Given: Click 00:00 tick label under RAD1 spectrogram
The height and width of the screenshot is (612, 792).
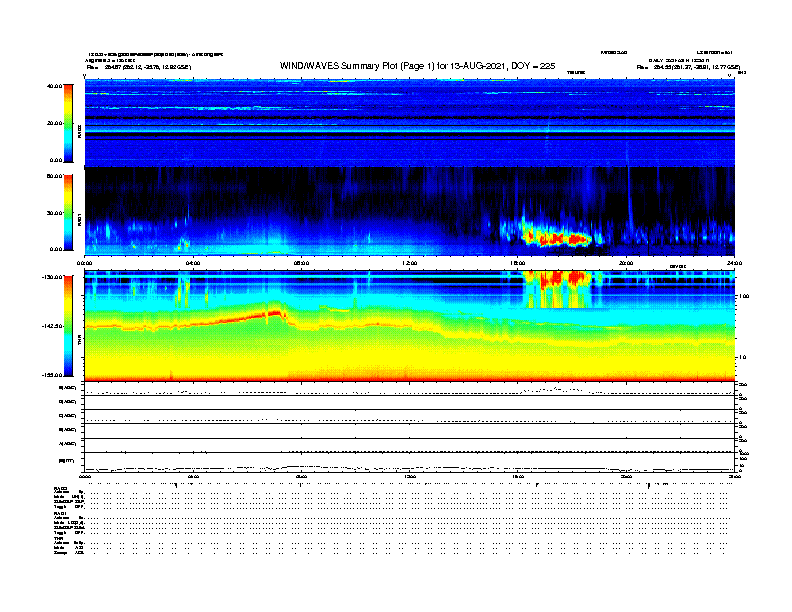Looking at the screenshot, I should 85,263.
